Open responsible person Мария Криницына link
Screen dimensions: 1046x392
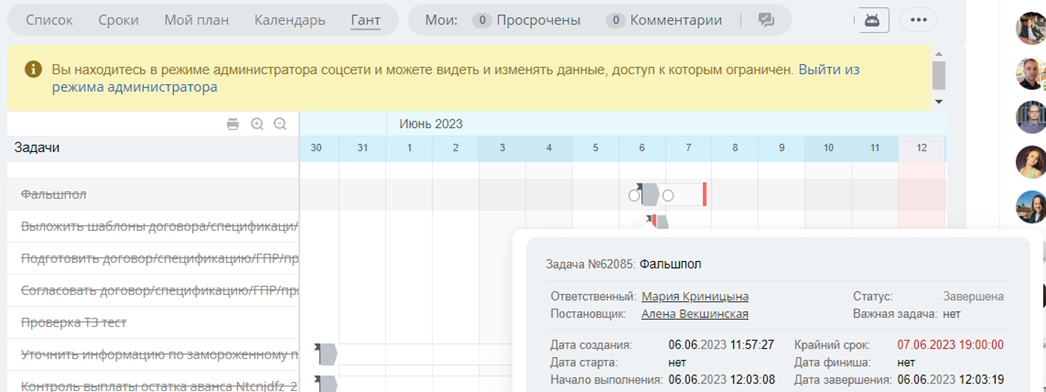click(x=694, y=297)
